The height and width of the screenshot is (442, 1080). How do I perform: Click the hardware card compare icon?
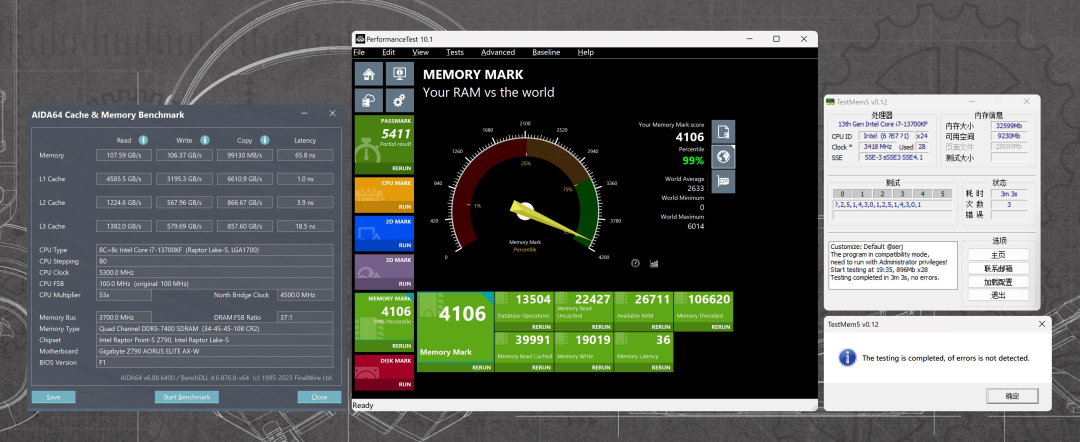pyautogui.click(x=723, y=182)
